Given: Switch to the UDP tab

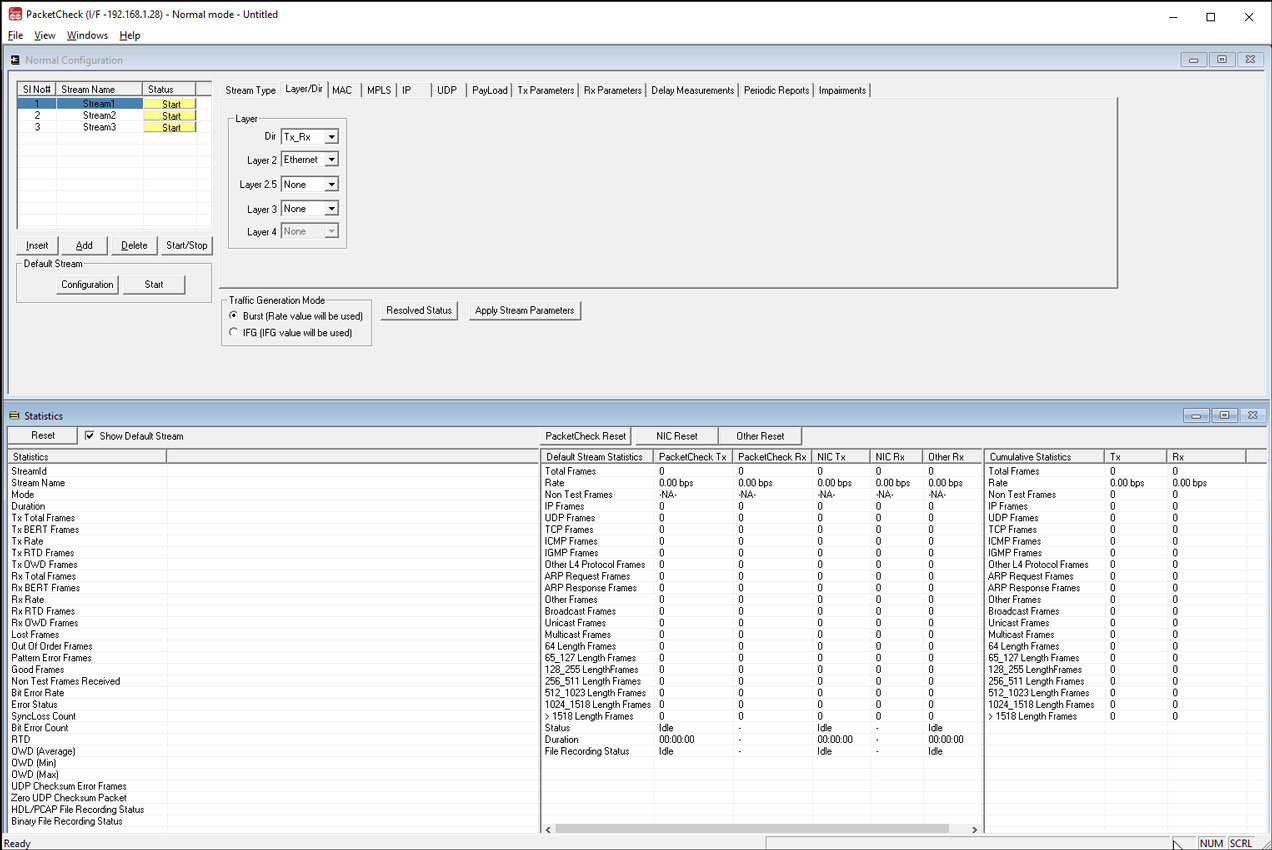Looking at the screenshot, I should point(447,90).
